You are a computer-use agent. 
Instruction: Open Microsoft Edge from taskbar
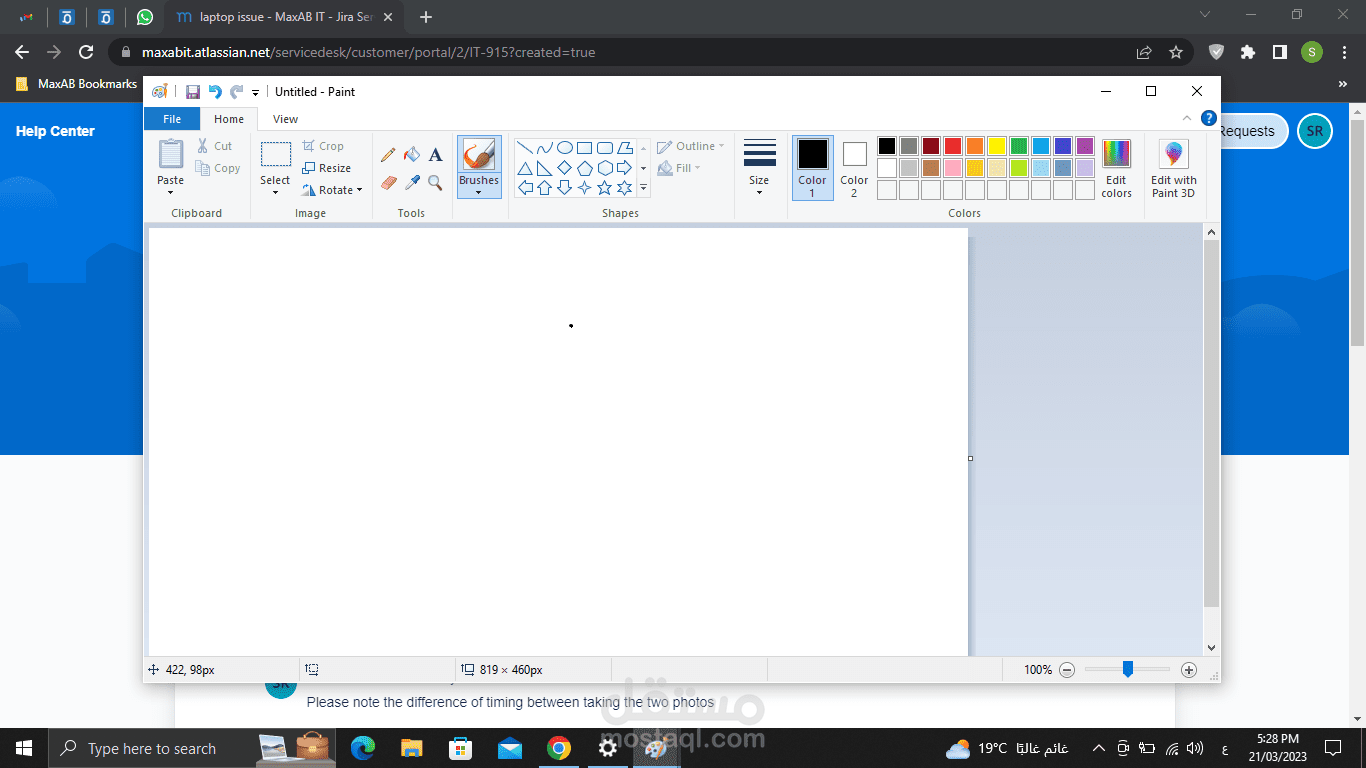[363, 748]
